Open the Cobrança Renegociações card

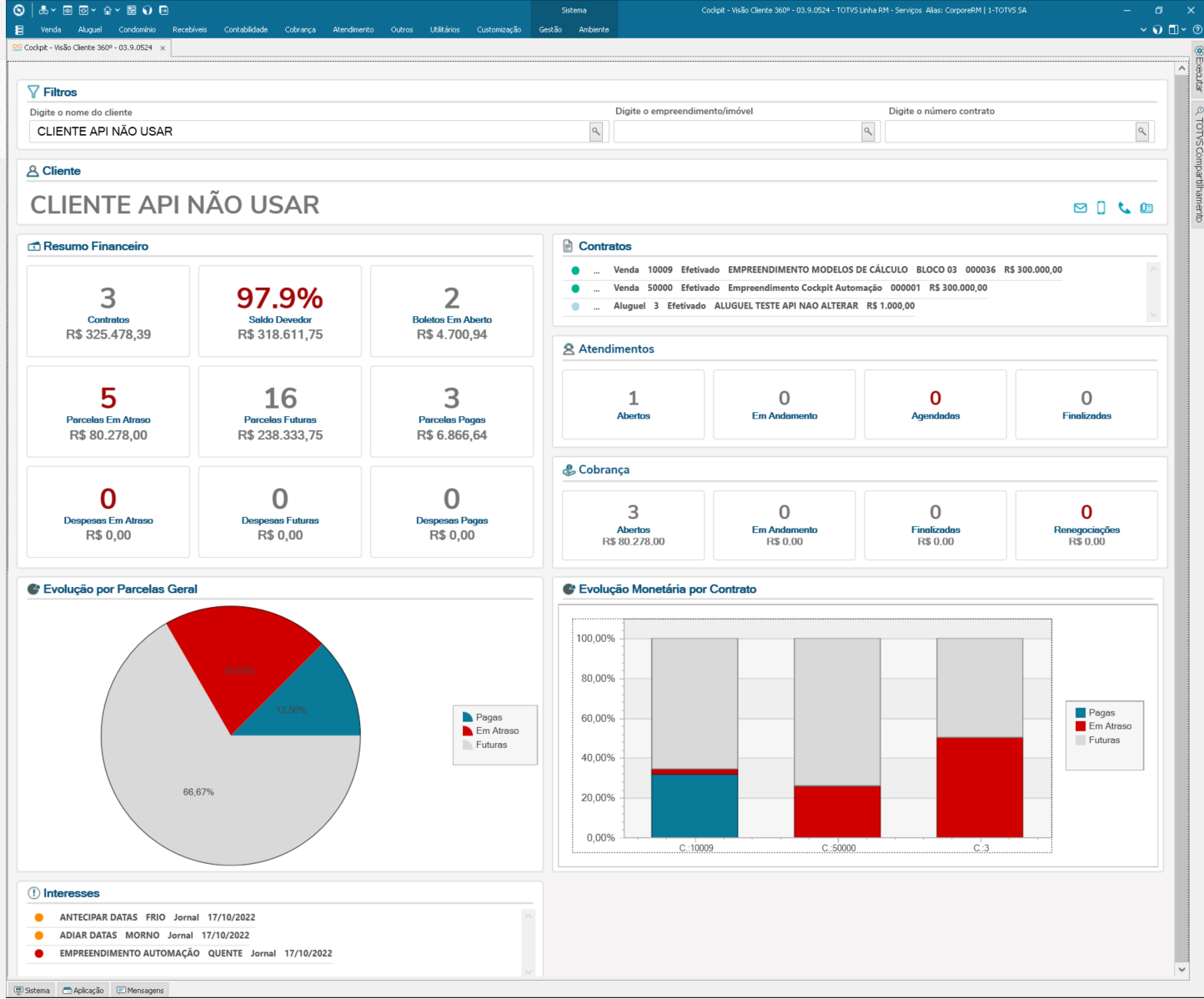click(1086, 525)
